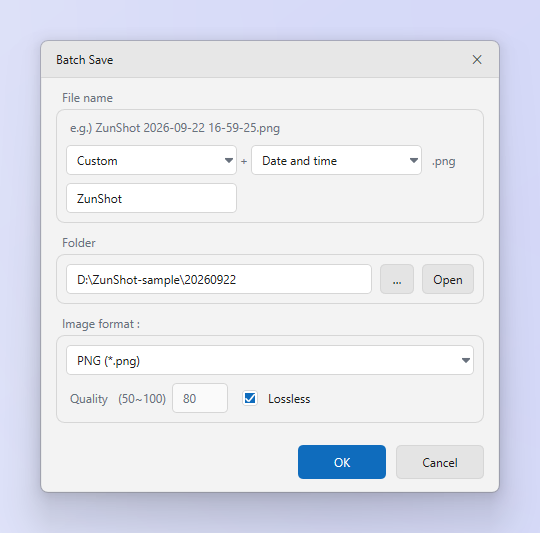Viewport: 540px width, 533px height.
Task: Click the ZunShot custom name field
Action: (x=151, y=198)
